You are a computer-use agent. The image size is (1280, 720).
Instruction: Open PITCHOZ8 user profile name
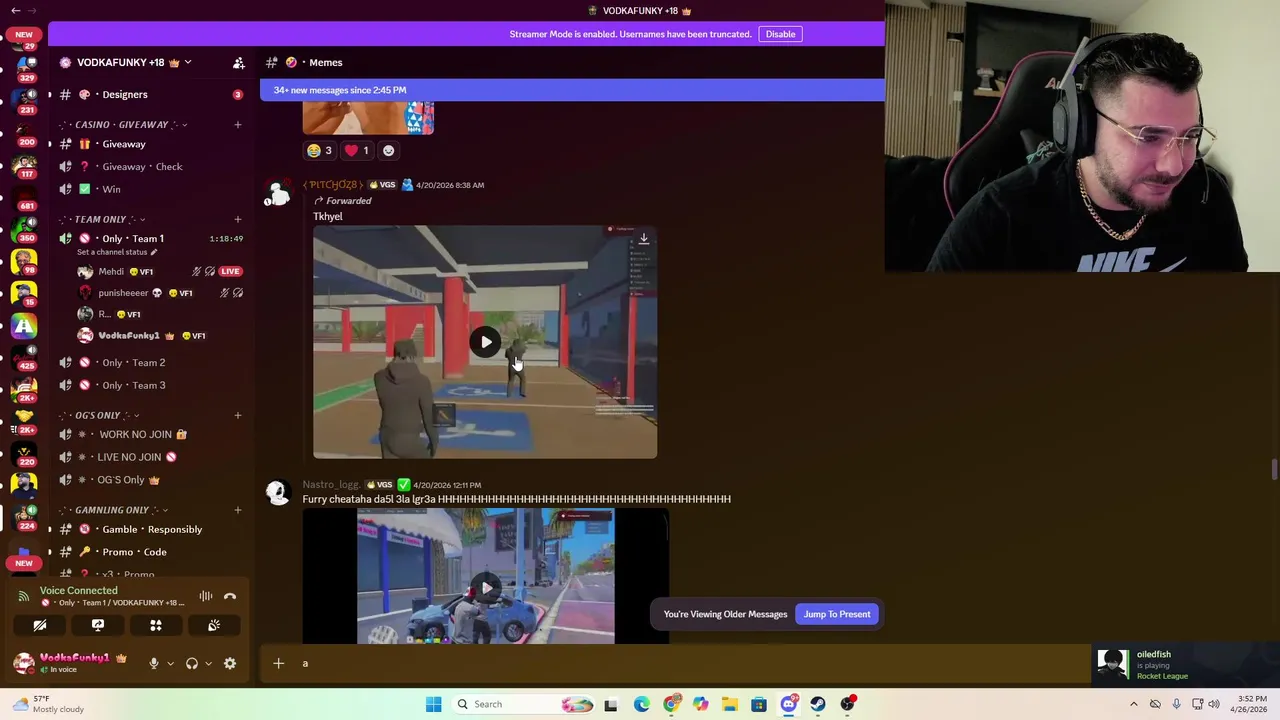[331, 185]
